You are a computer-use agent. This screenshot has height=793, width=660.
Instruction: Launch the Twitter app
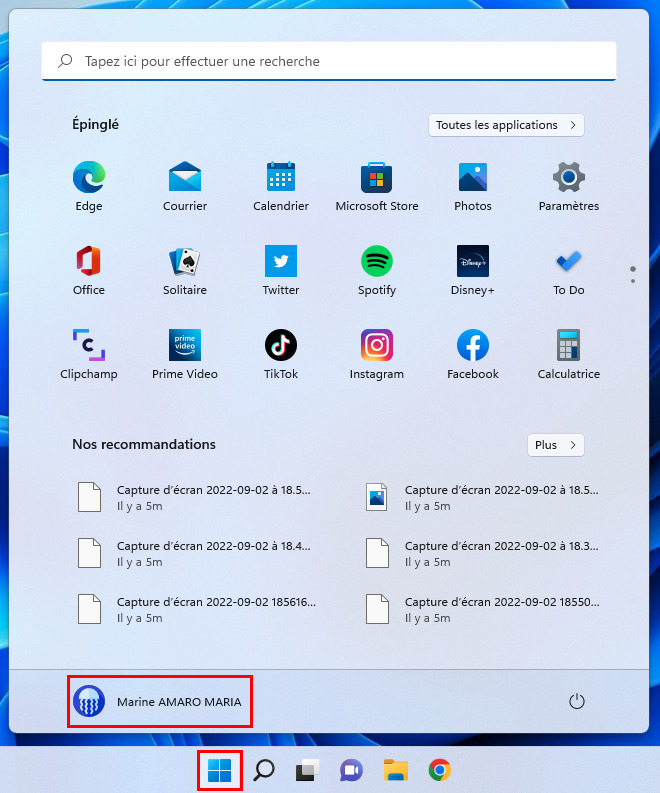coord(281,270)
